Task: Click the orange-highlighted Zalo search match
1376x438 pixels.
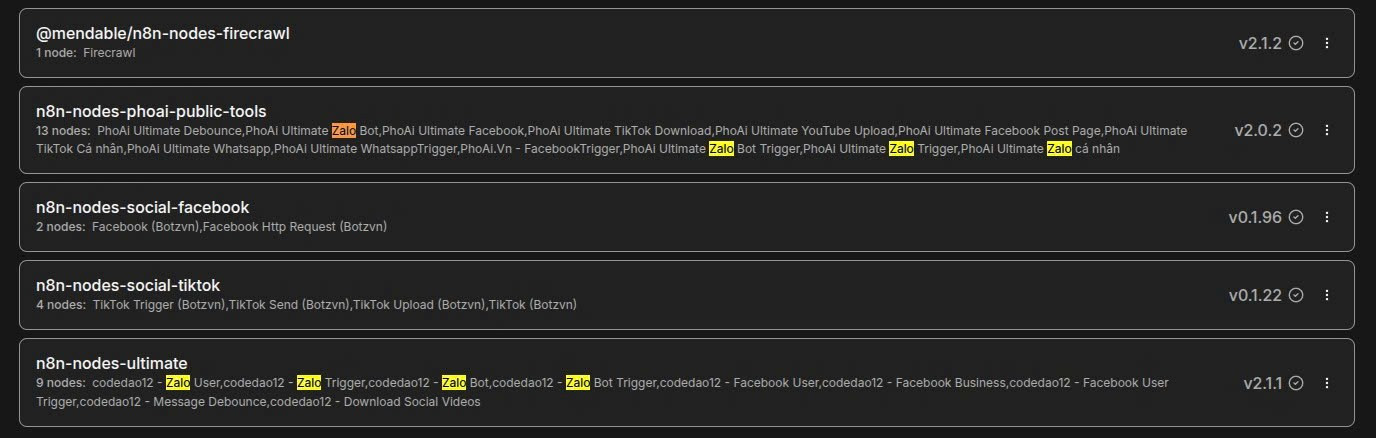Action: [x=344, y=130]
